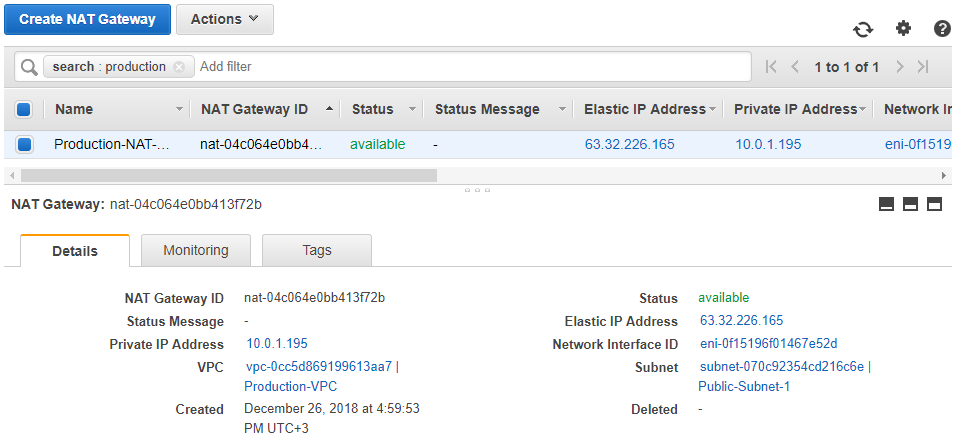Image resolution: width=962 pixels, height=443 pixels.
Task: Maximize the details pane layout icon
Action: (935, 204)
